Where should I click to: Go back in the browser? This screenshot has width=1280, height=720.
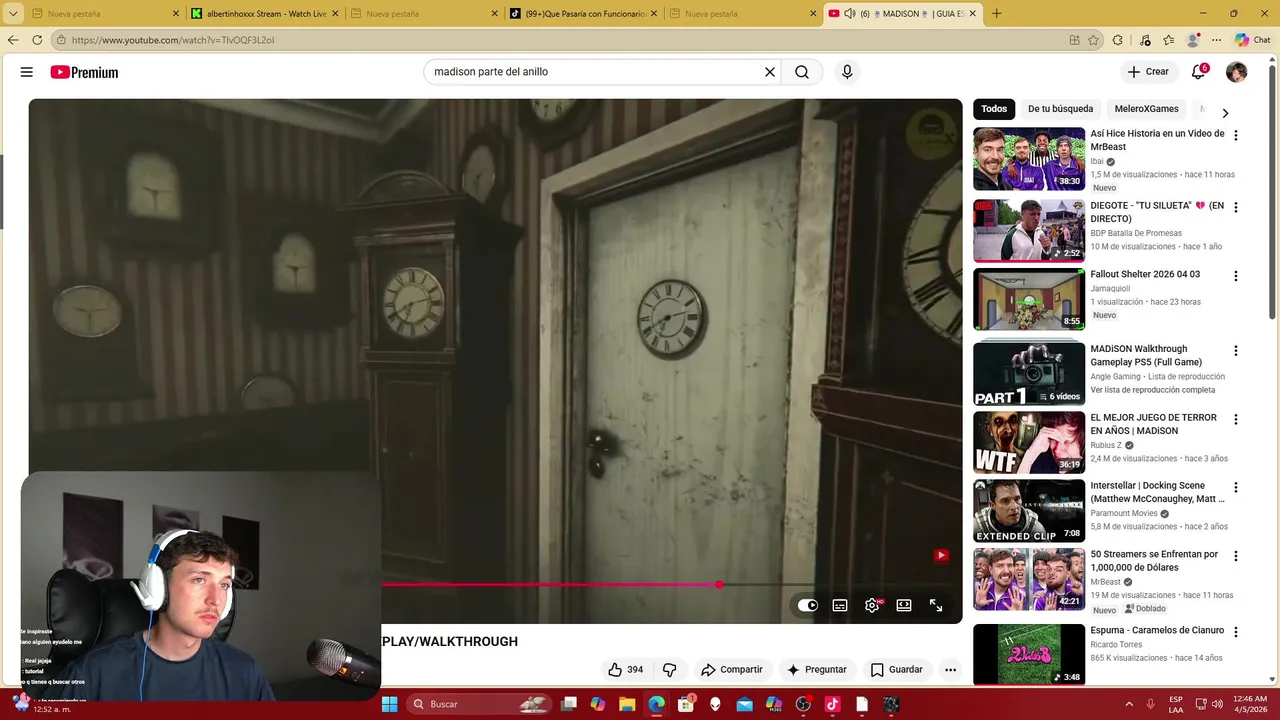pyautogui.click(x=13, y=40)
